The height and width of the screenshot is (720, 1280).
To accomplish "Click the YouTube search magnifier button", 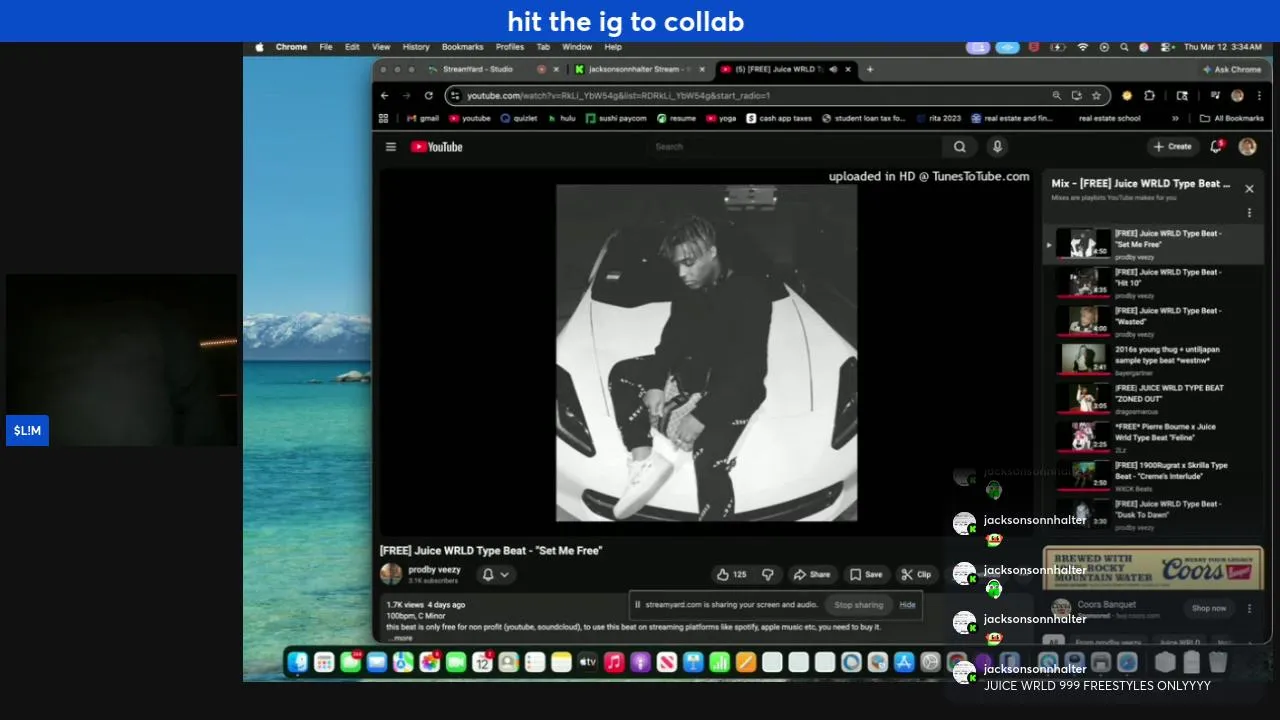I will point(959,147).
